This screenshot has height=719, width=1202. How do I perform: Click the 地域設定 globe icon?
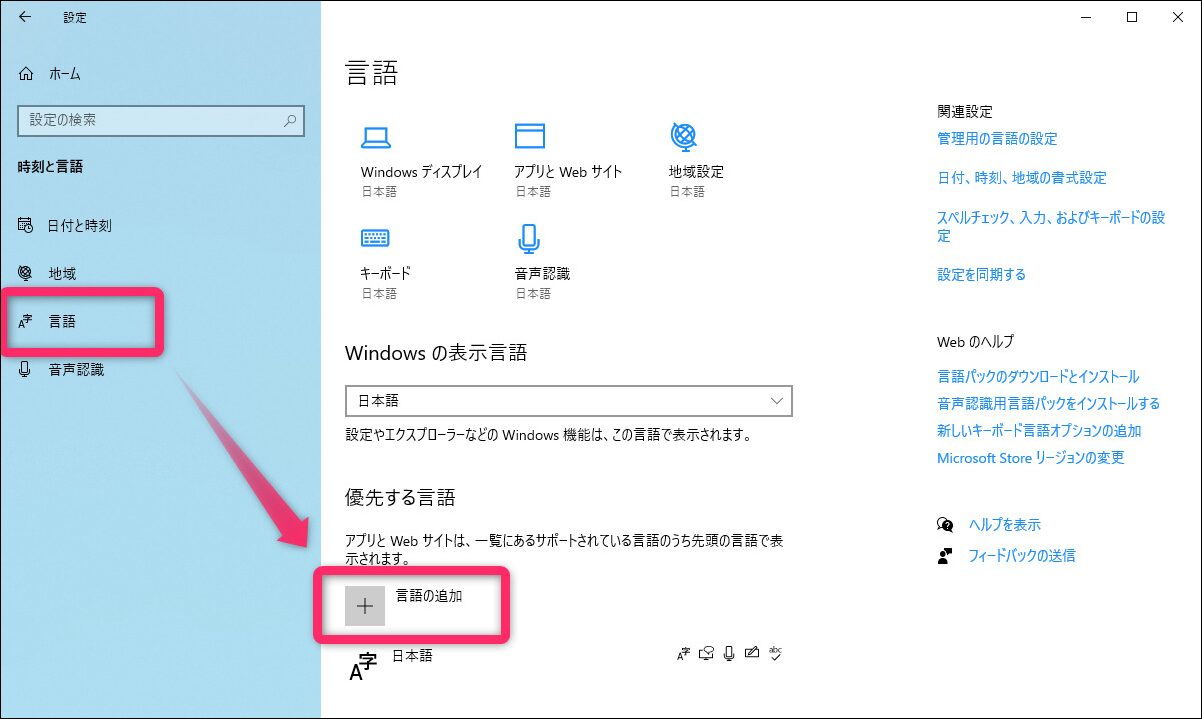coord(684,136)
